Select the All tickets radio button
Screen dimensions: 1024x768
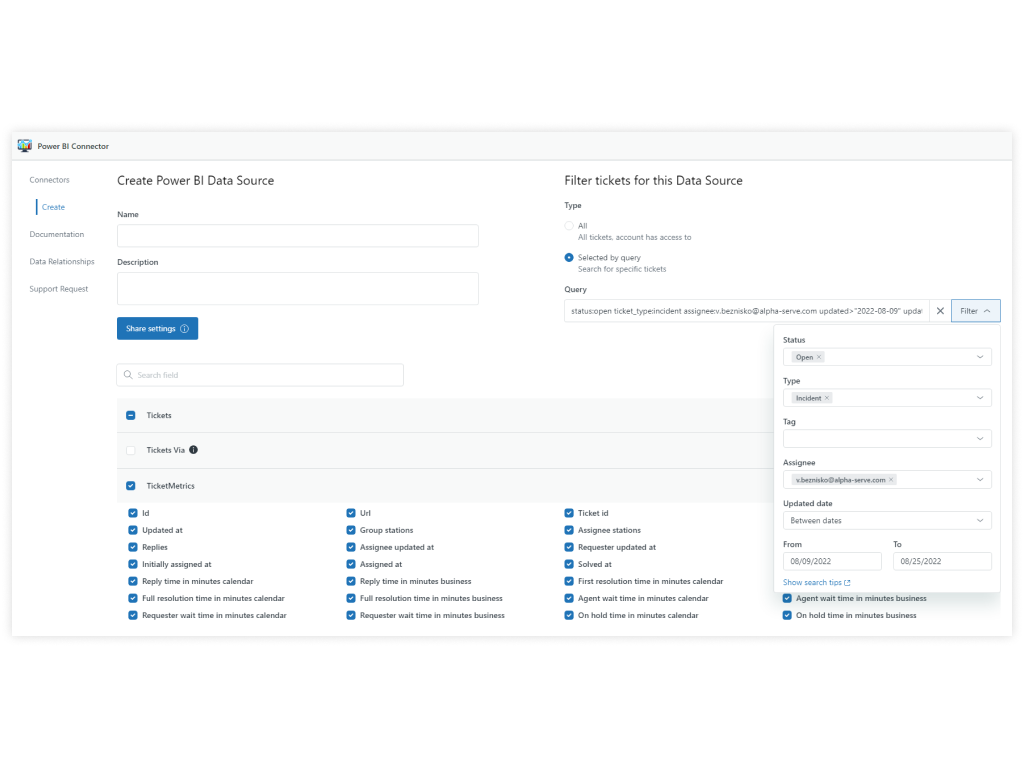567,225
